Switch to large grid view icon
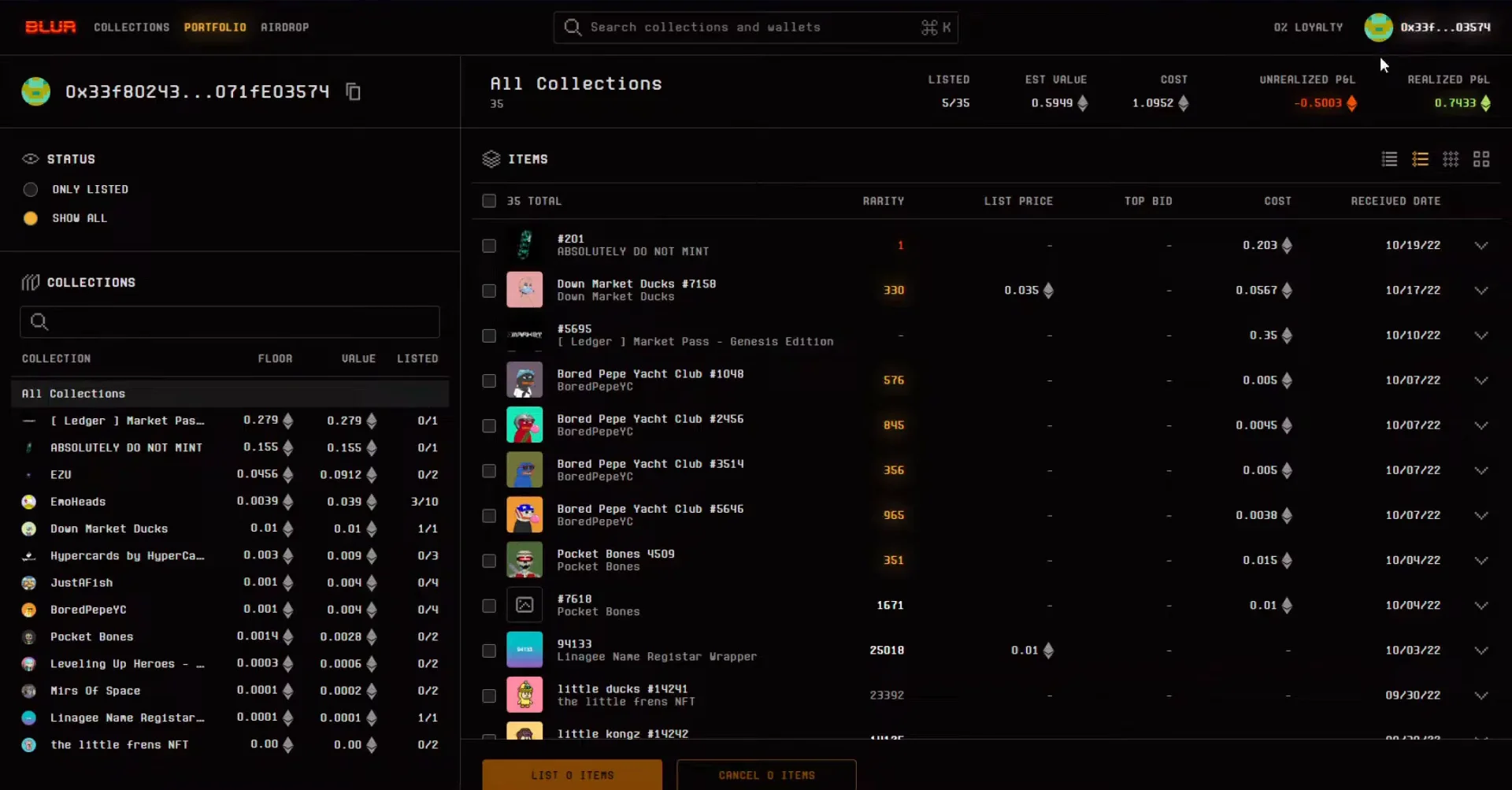Image resolution: width=1512 pixels, height=790 pixels. (1481, 159)
